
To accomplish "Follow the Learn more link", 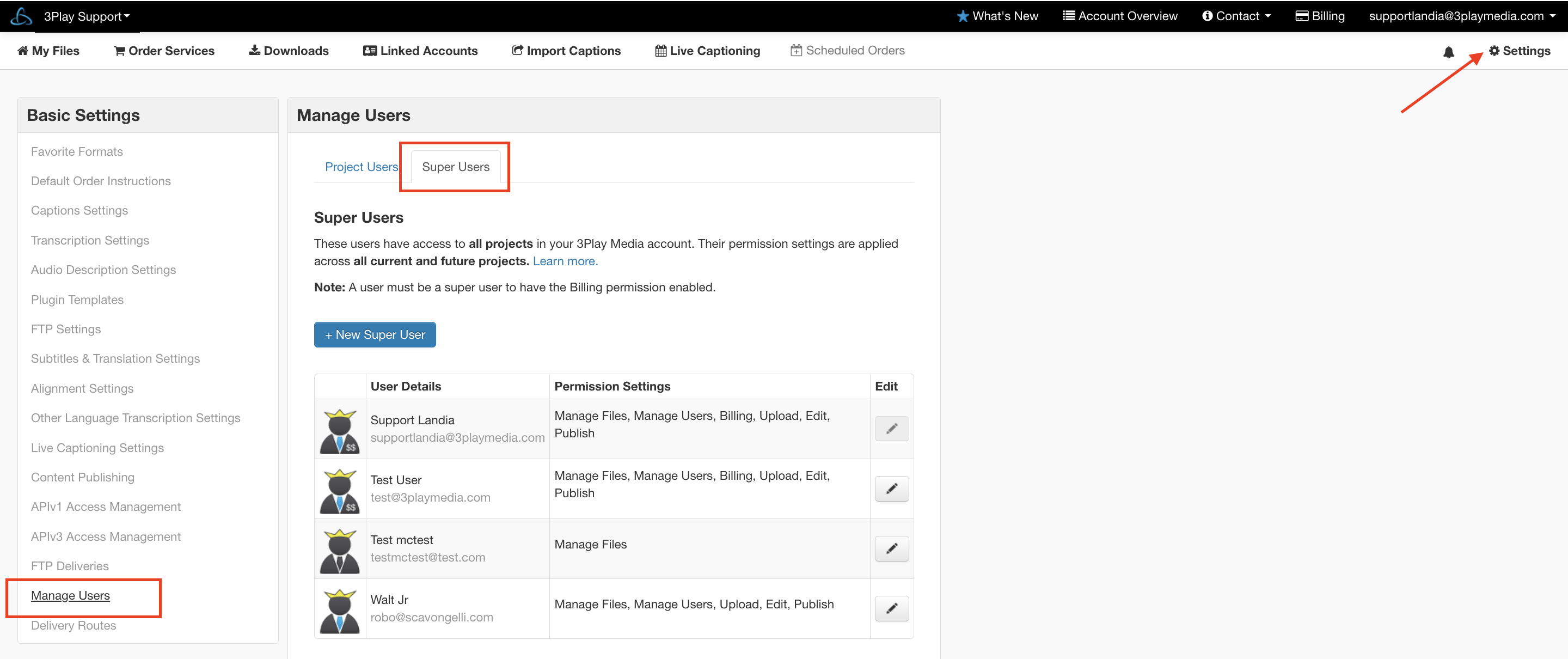I will coord(566,261).
